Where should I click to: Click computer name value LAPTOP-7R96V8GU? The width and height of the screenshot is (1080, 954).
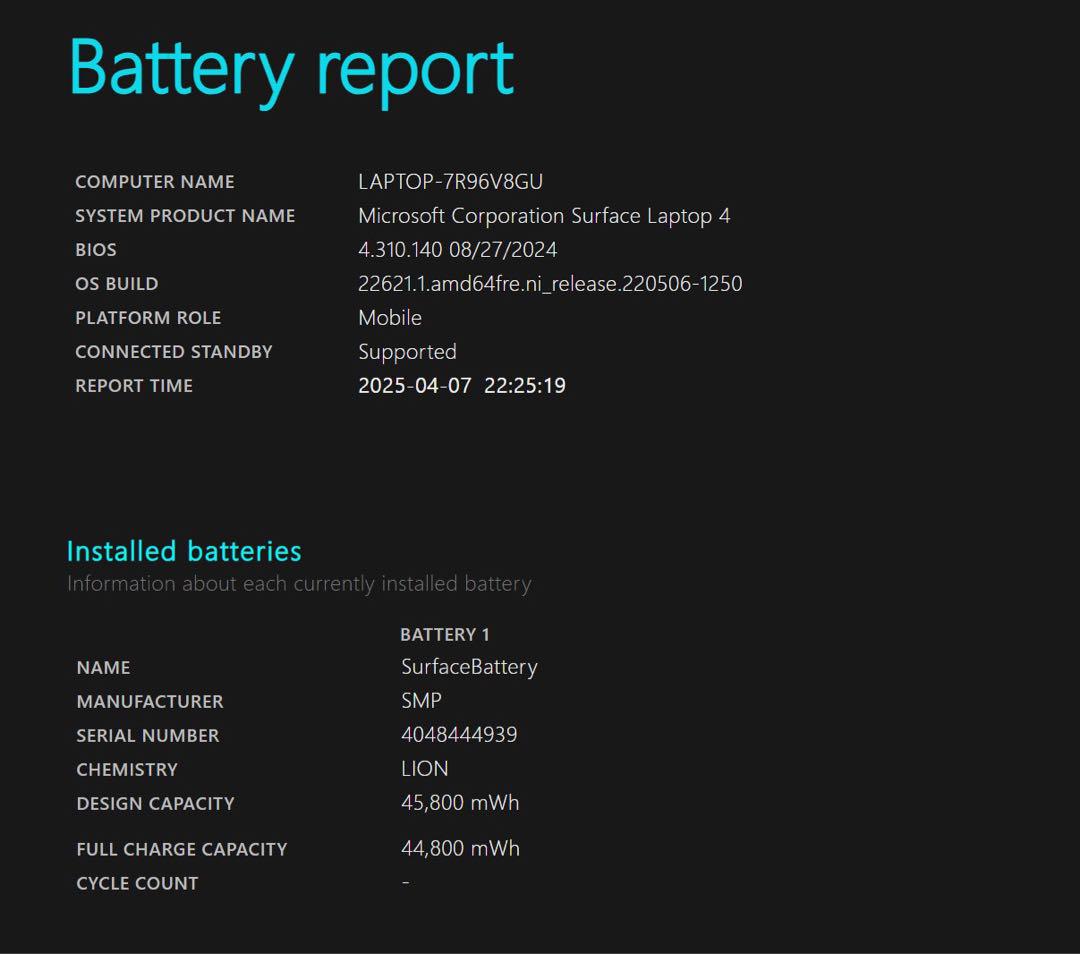450,182
